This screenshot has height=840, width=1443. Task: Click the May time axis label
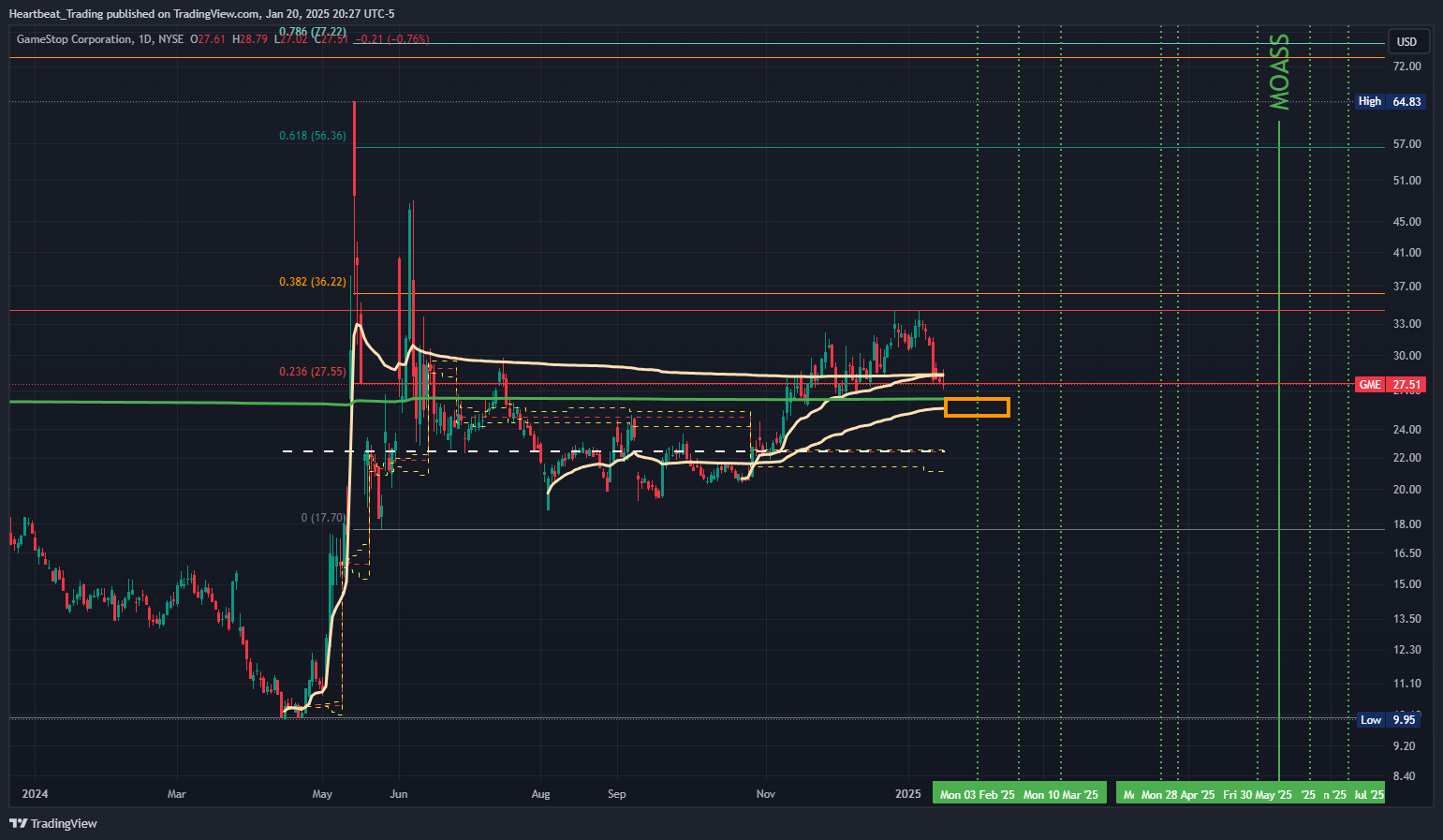pyautogui.click(x=322, y=794)
